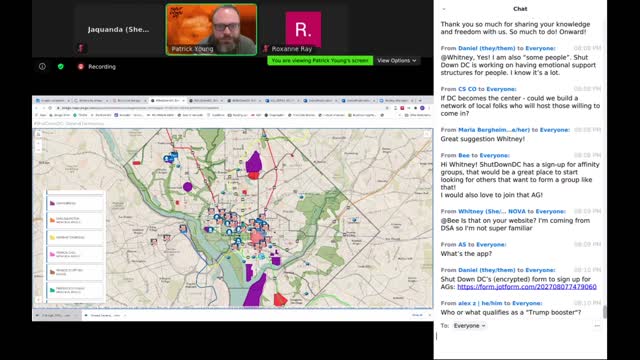640x360 pixels.
Task: Open the browser three-dot menu
Action: (x=429, y=108)
